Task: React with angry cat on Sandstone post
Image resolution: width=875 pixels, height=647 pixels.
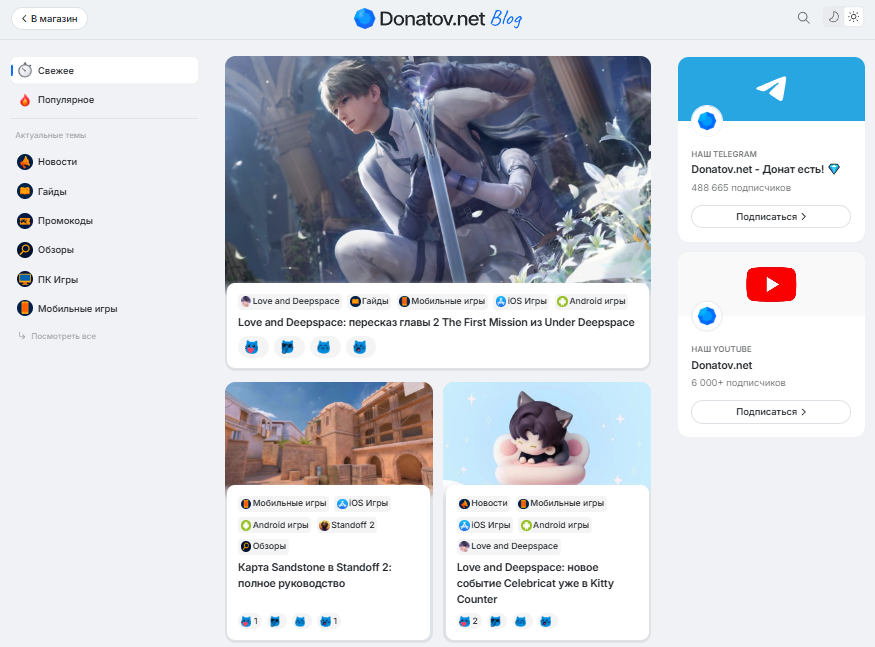Action: [x=328, y=621]
